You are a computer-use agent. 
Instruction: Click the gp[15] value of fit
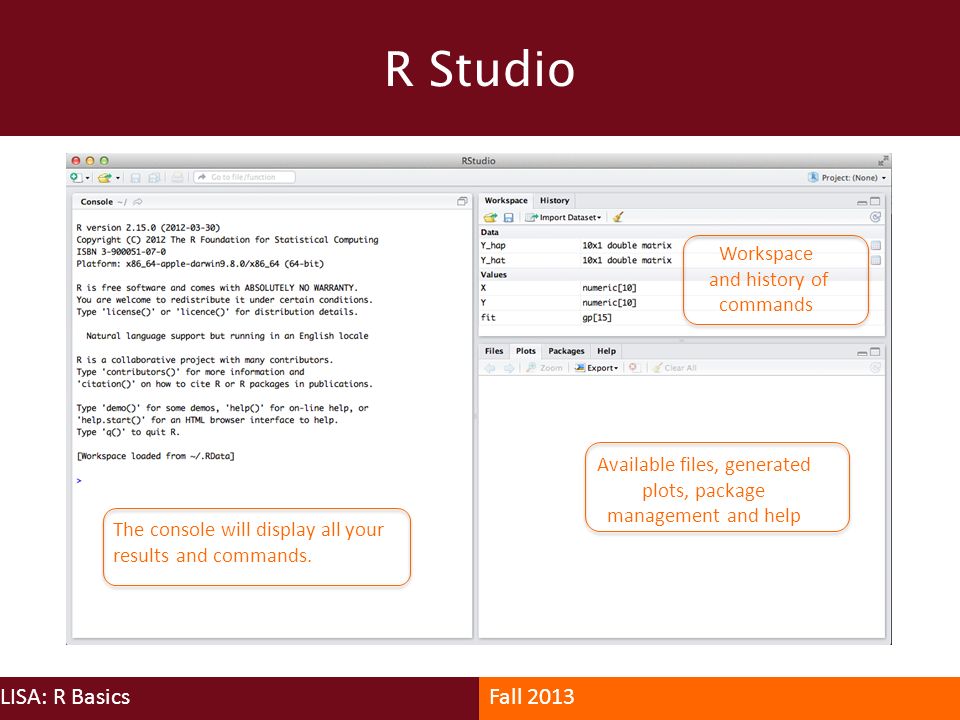point(597,317)
